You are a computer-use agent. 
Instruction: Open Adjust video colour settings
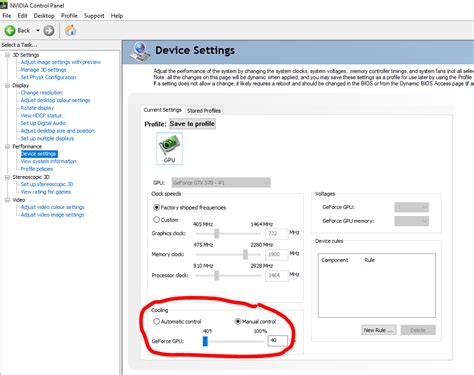pos(53,207)
